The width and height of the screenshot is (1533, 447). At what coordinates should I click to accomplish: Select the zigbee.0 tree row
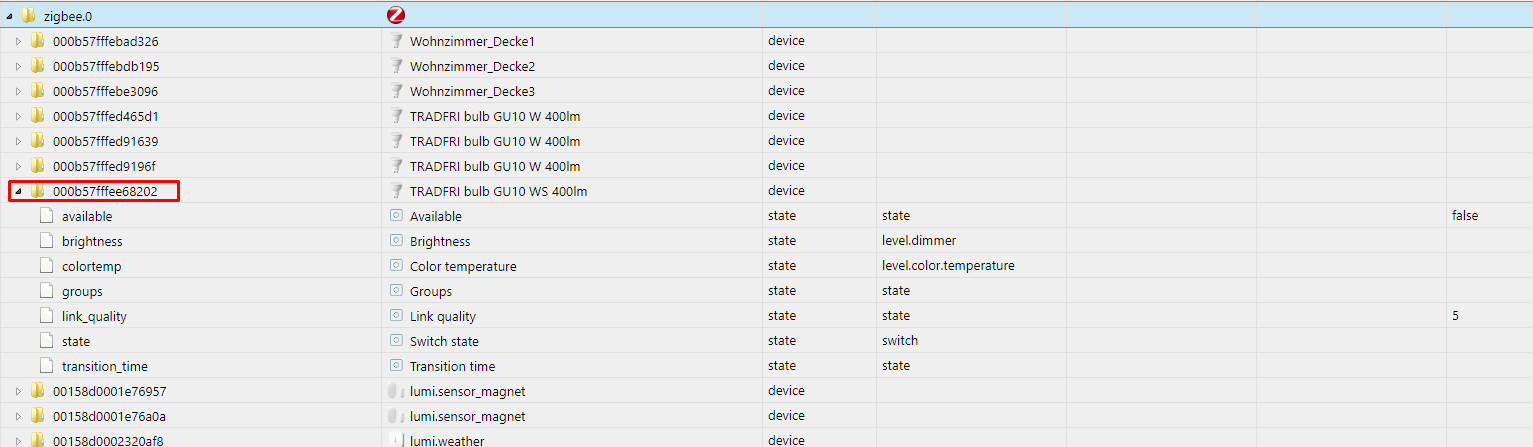coord(766,15)
